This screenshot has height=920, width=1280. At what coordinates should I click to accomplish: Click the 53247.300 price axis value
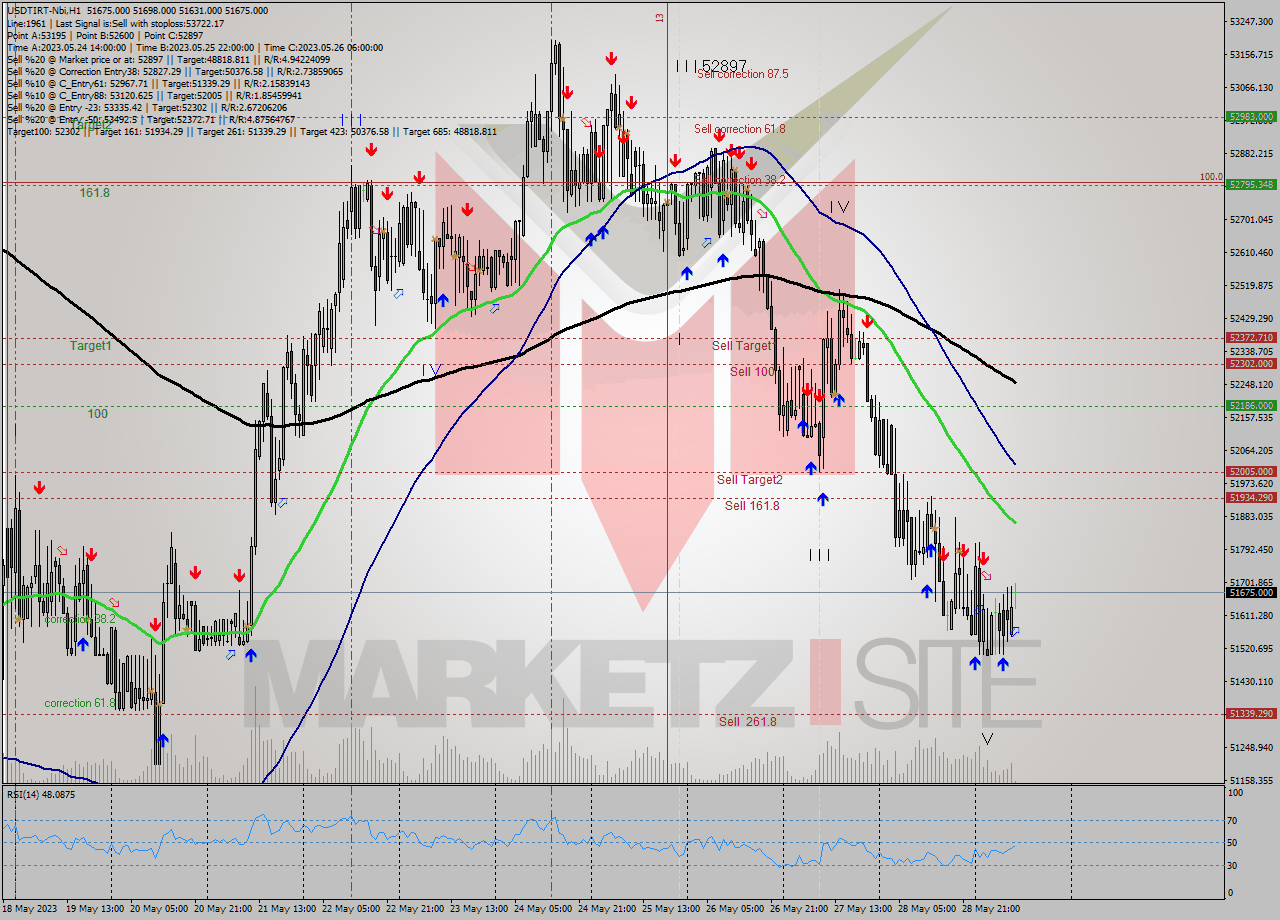click(1252, 21)
